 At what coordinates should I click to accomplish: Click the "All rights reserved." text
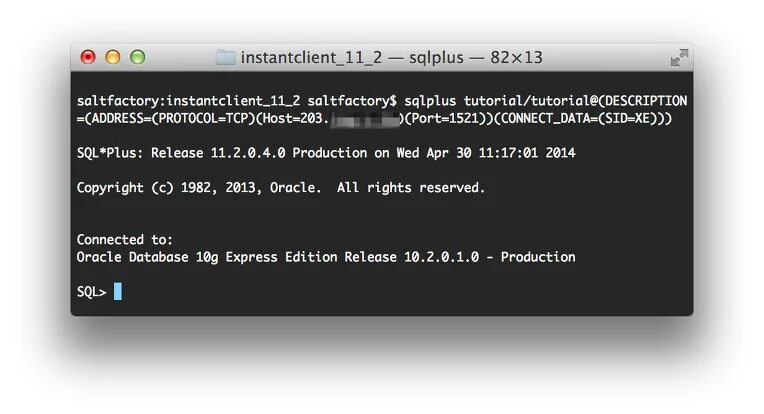pyautogui.click(x=411, y=188)
